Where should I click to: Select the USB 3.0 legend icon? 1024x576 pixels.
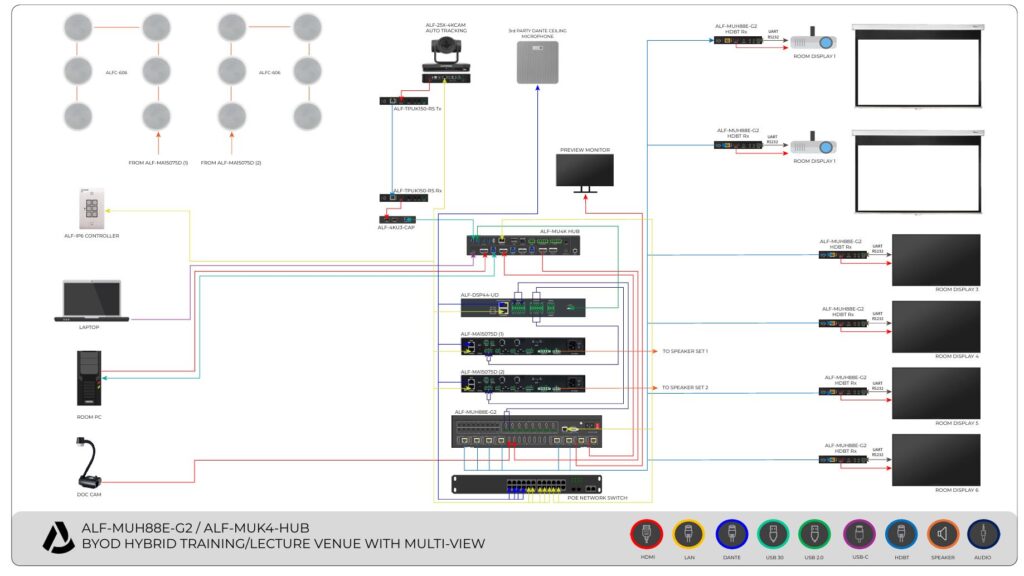click(x=773, y=534)
